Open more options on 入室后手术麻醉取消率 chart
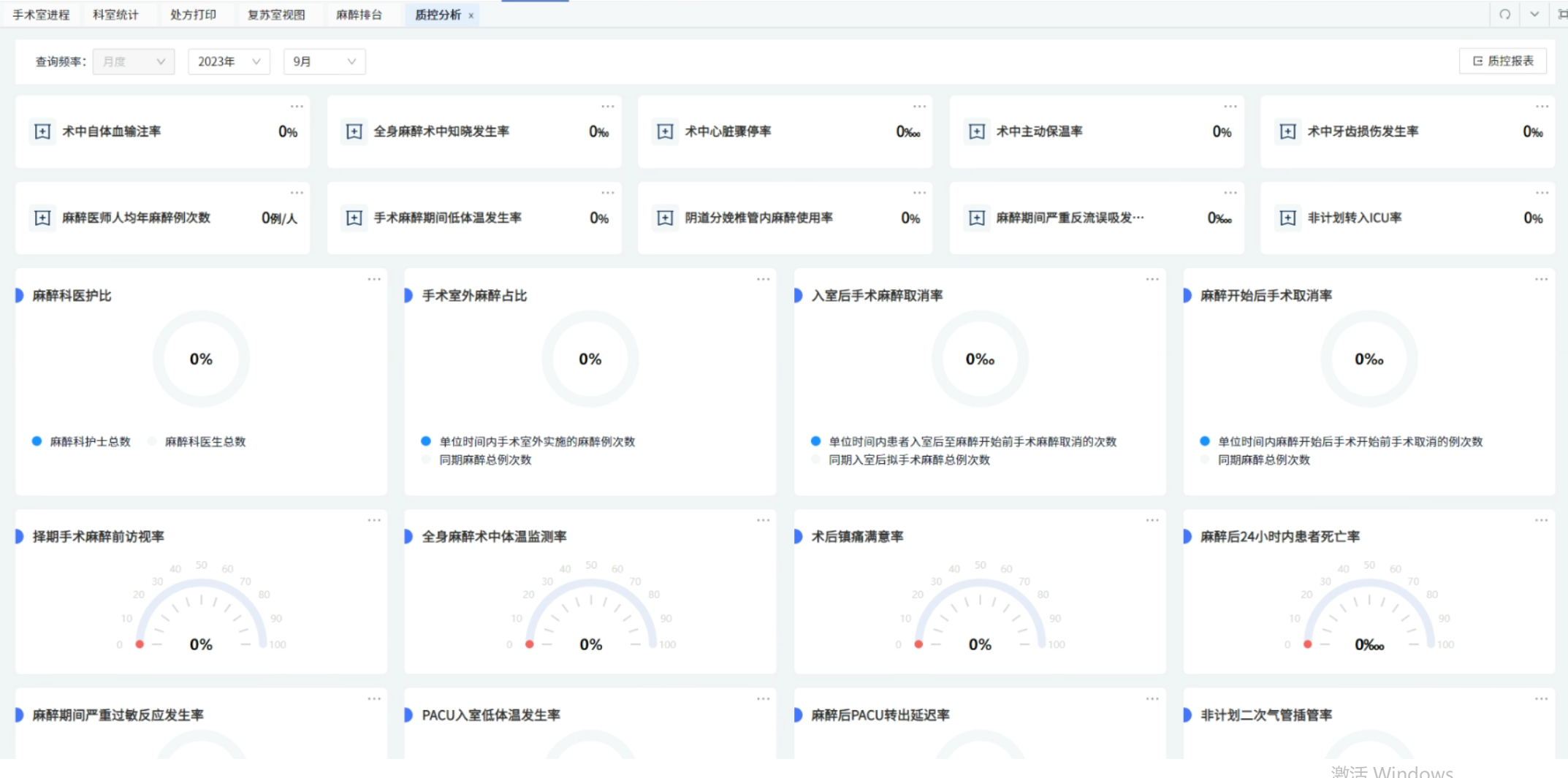Viewport: 1568px width, 778px height. pyautogui.click(x=1152, y=279)
